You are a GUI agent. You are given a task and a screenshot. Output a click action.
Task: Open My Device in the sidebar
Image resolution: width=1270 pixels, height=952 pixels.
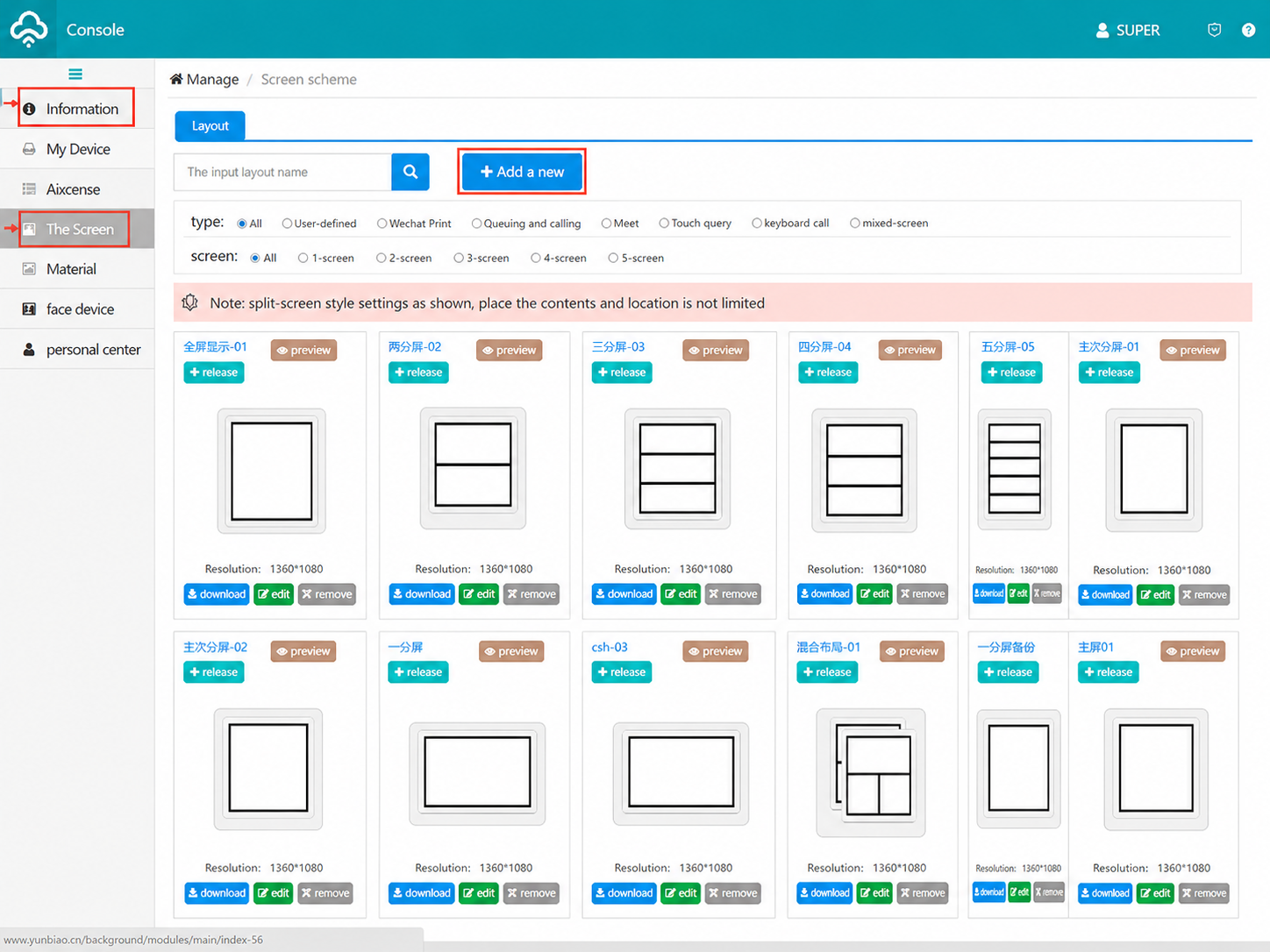click(x=77, y=149)
